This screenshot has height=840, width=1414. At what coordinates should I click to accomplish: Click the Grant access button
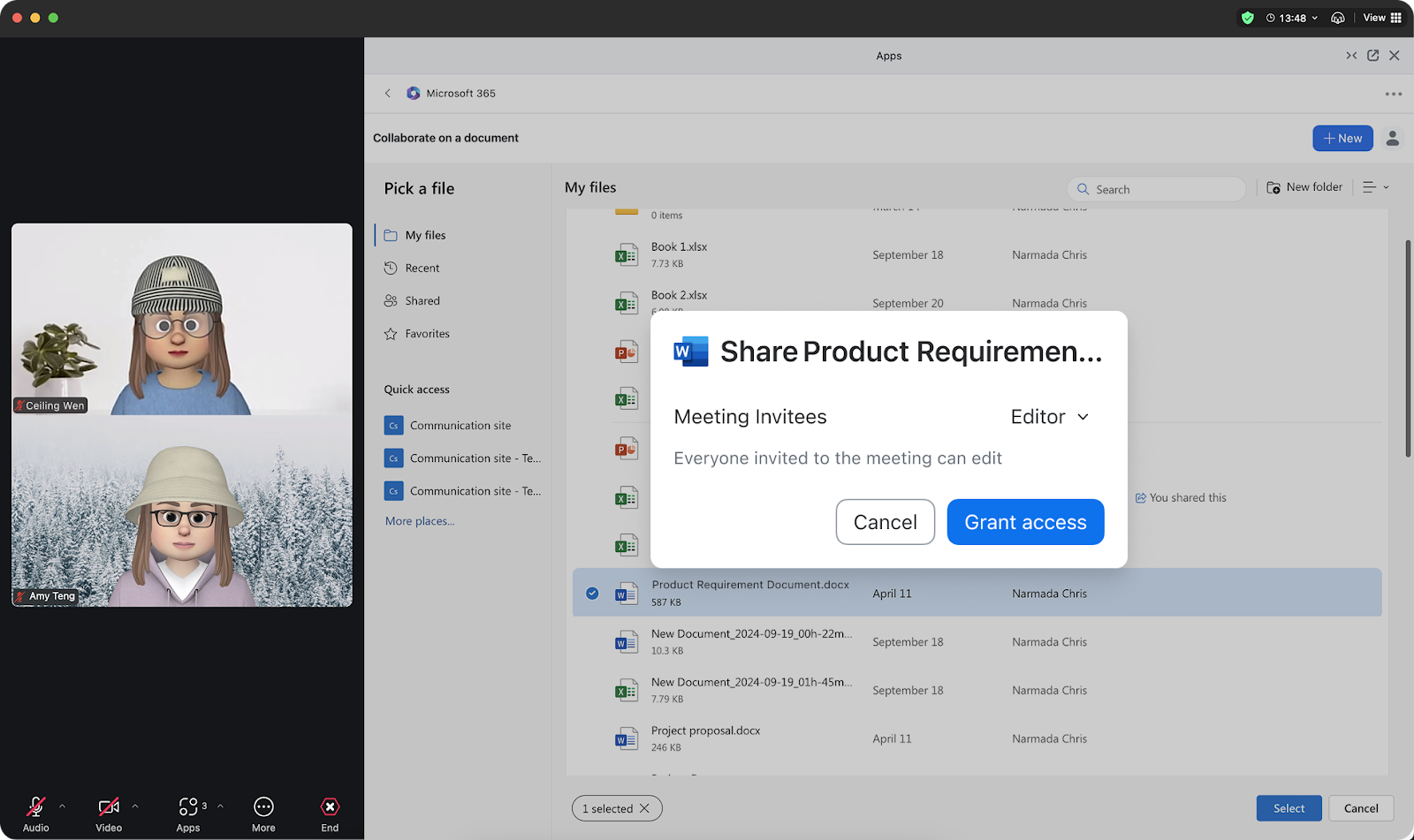point(1025,522)
